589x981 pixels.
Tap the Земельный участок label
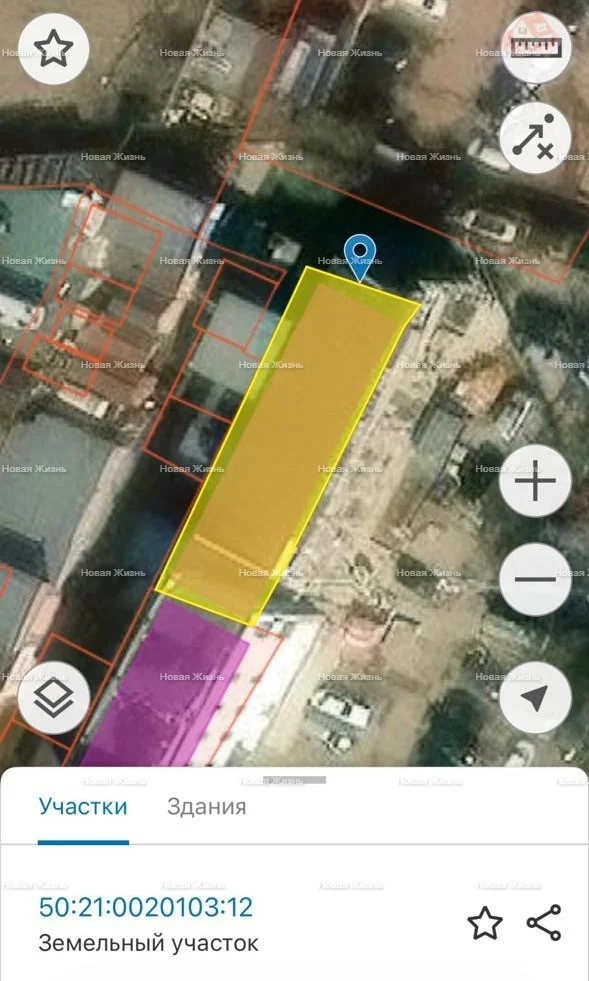(x=148, y=943)
